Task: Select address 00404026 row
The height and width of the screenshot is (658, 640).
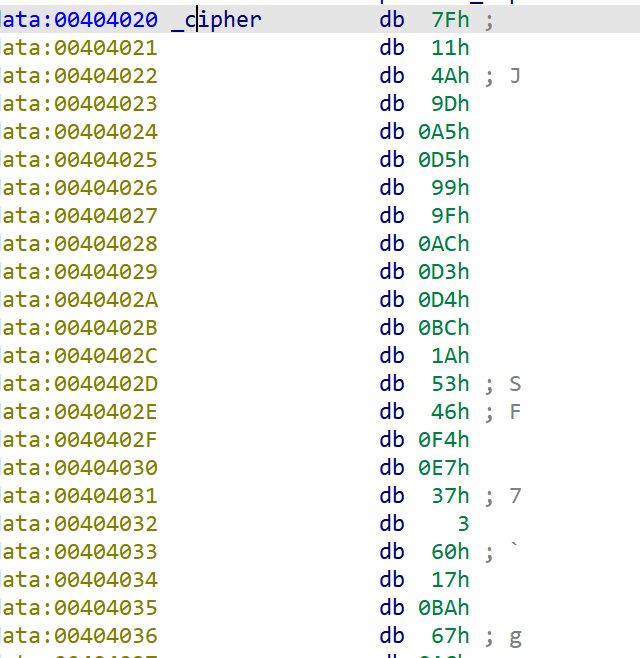Action: tap(80, 188)
